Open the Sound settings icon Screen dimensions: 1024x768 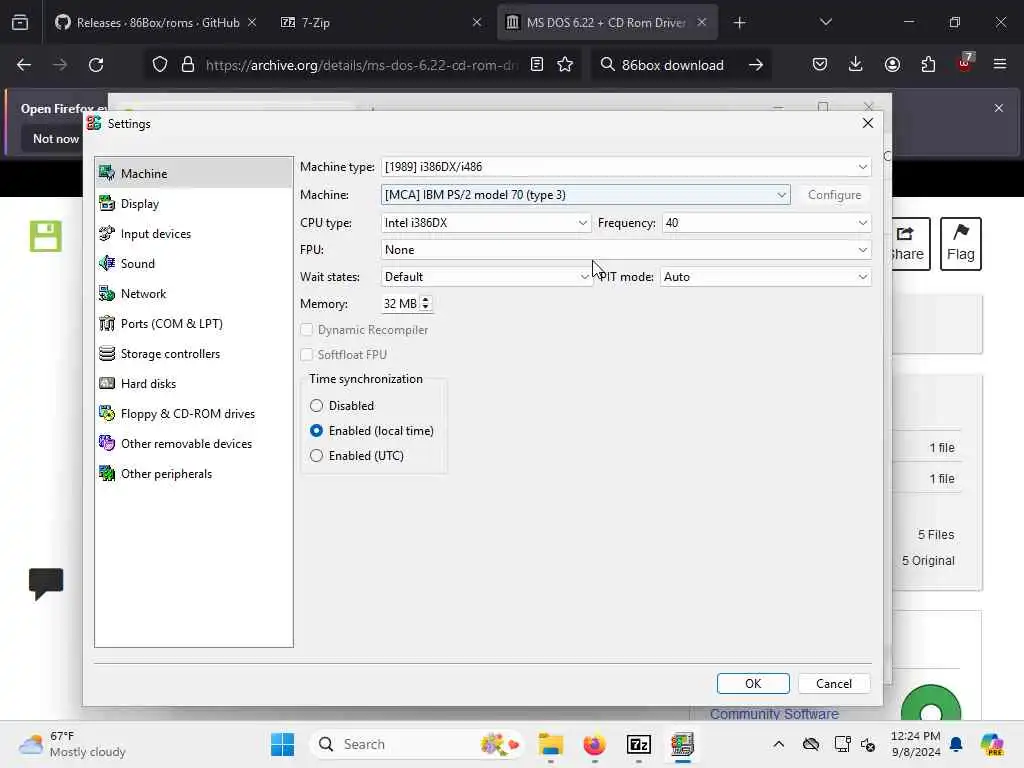[106, 263]
